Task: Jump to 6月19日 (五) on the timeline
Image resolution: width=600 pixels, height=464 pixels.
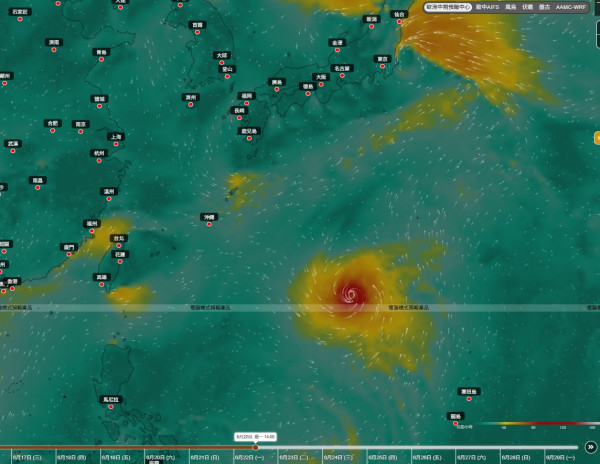Action: pos(116,457)
